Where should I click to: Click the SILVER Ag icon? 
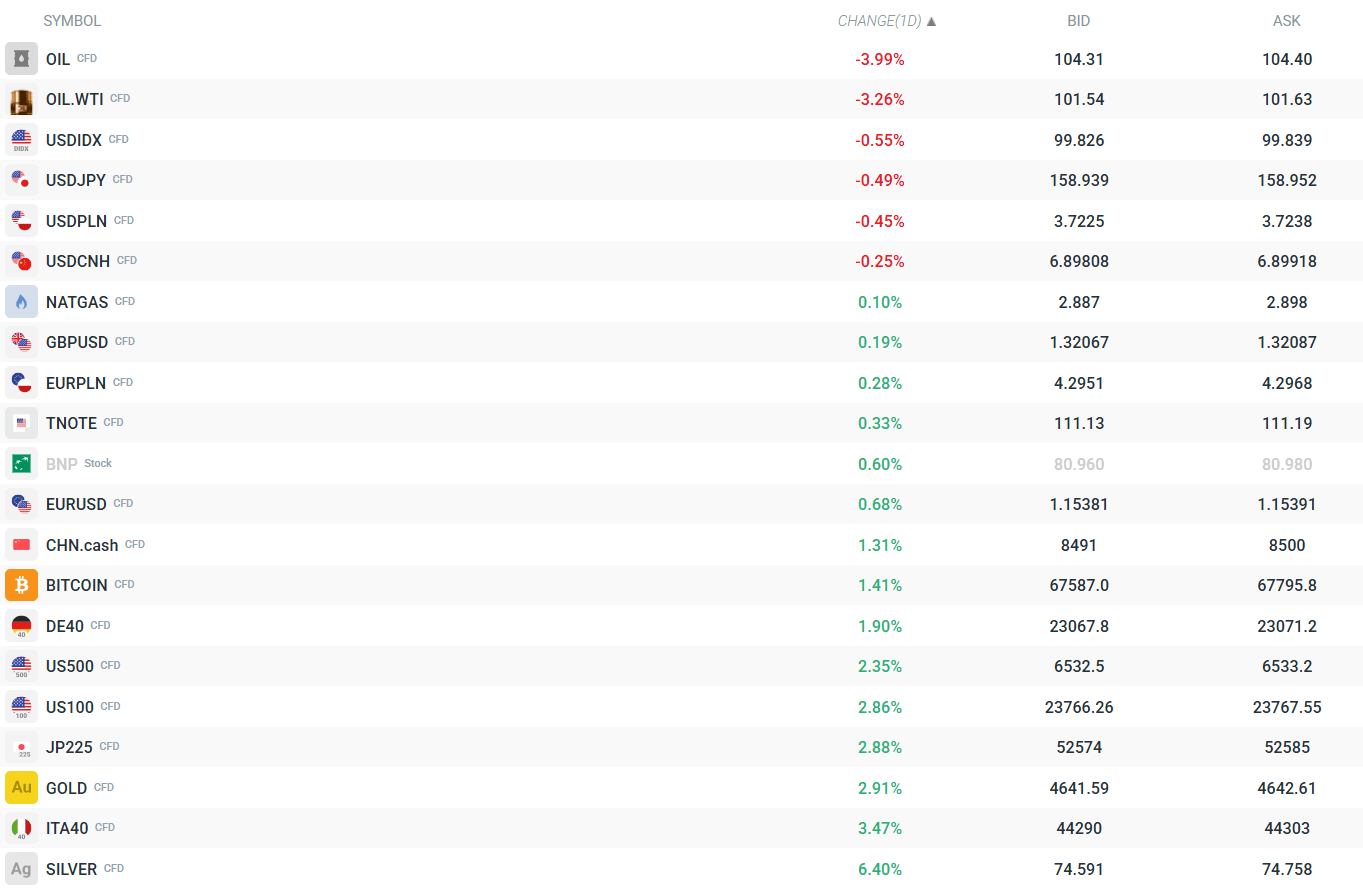point(21,869)
